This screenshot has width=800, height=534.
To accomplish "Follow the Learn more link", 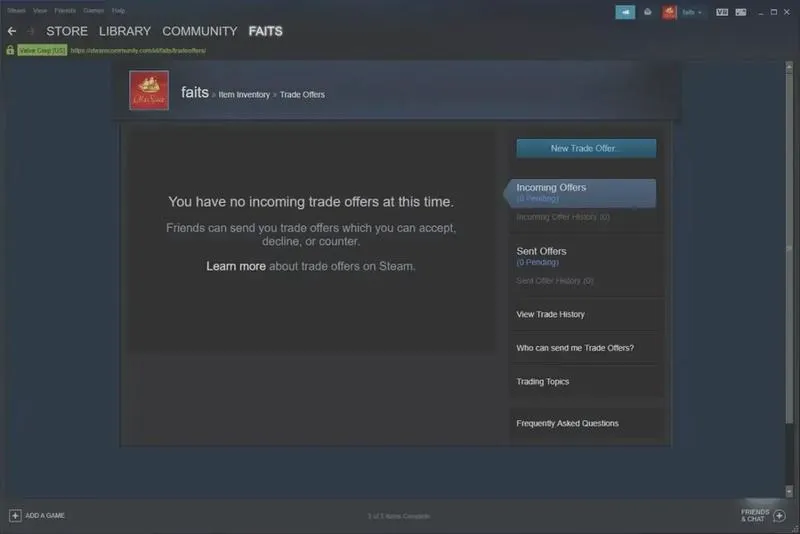I will pyautogui.click(x=236, y=266).
